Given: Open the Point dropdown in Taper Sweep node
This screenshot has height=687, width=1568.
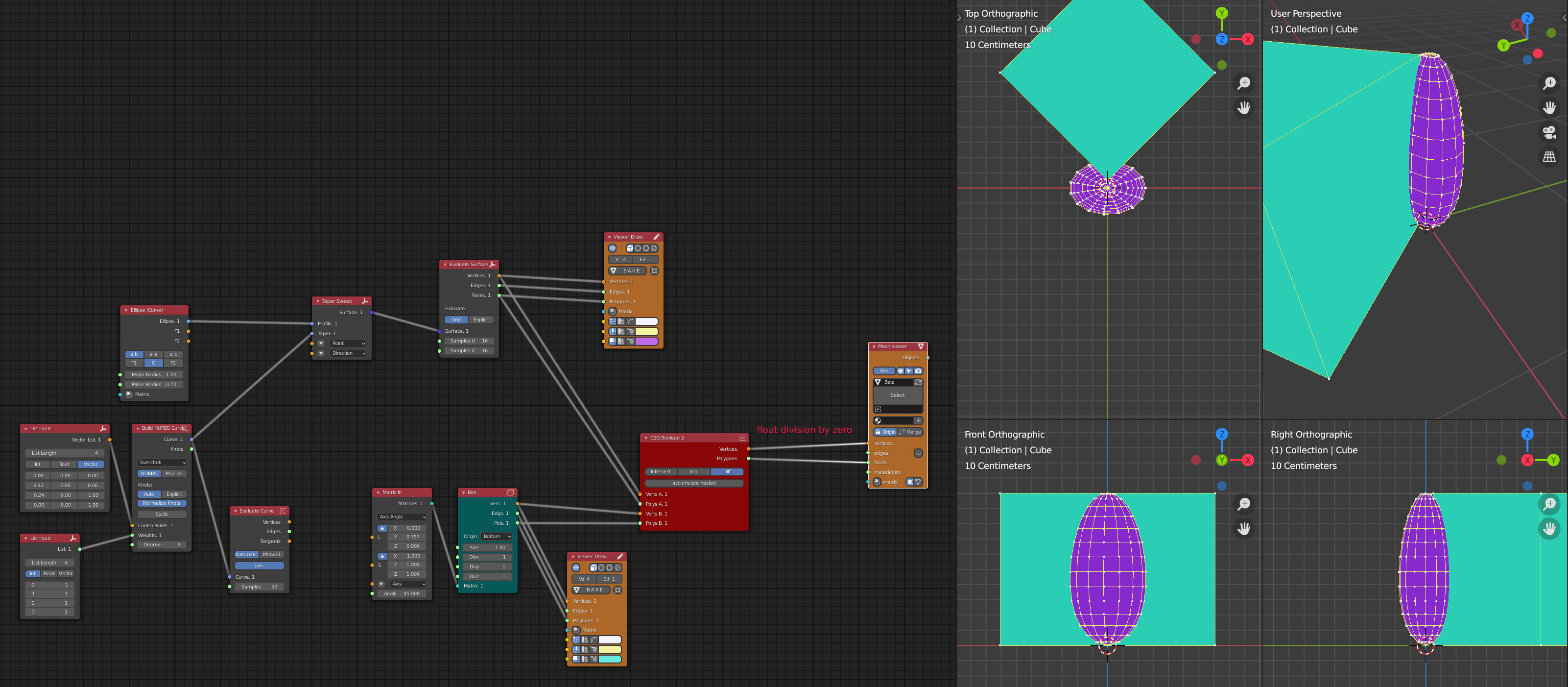Looking at the screenshot, I should tap(348, 343).
